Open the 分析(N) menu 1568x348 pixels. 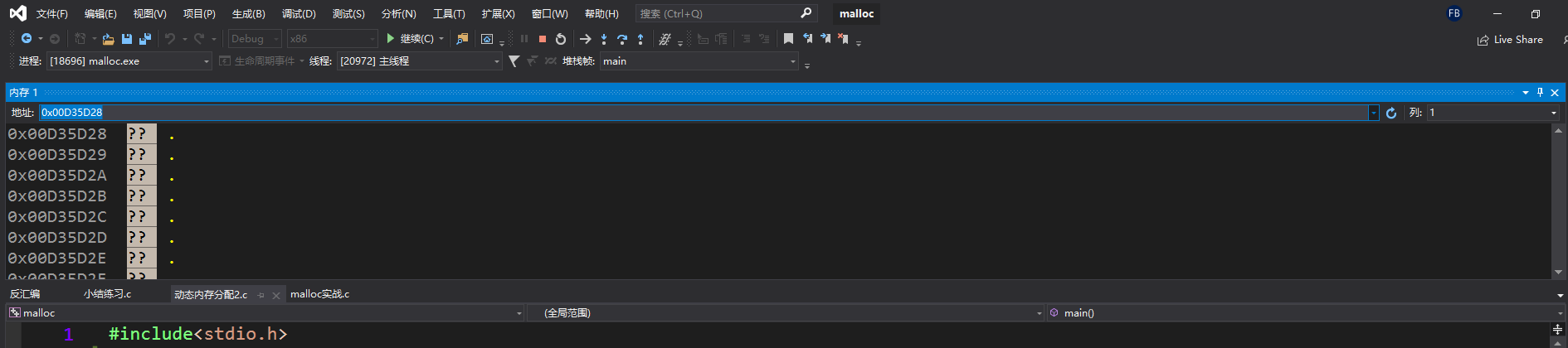click(x=399, y=14)
